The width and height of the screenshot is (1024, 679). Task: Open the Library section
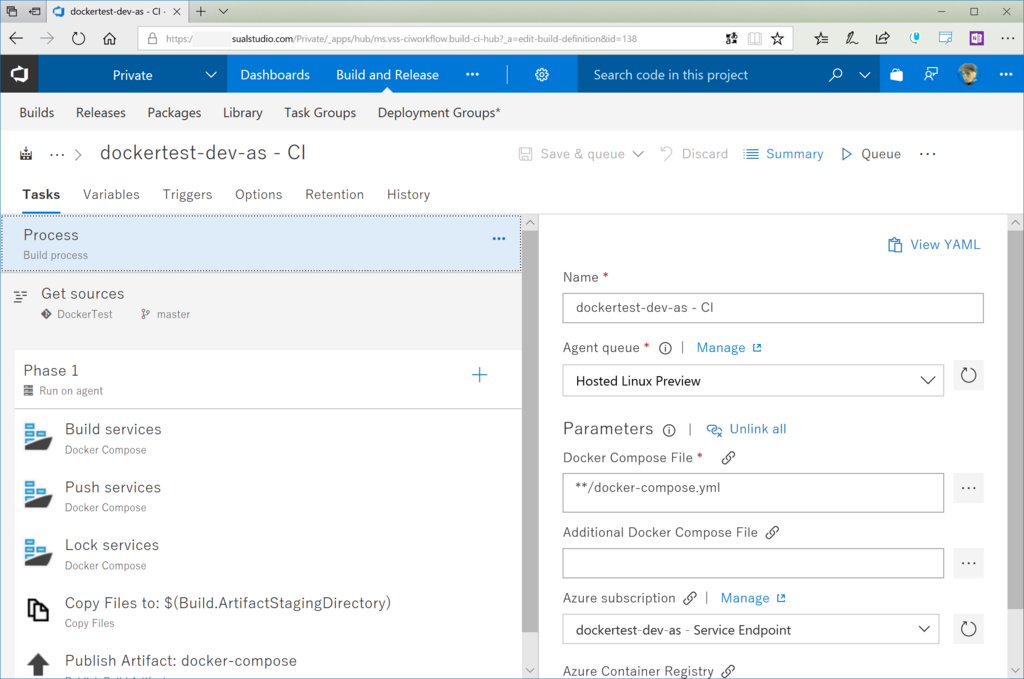[x=242, y=112]
